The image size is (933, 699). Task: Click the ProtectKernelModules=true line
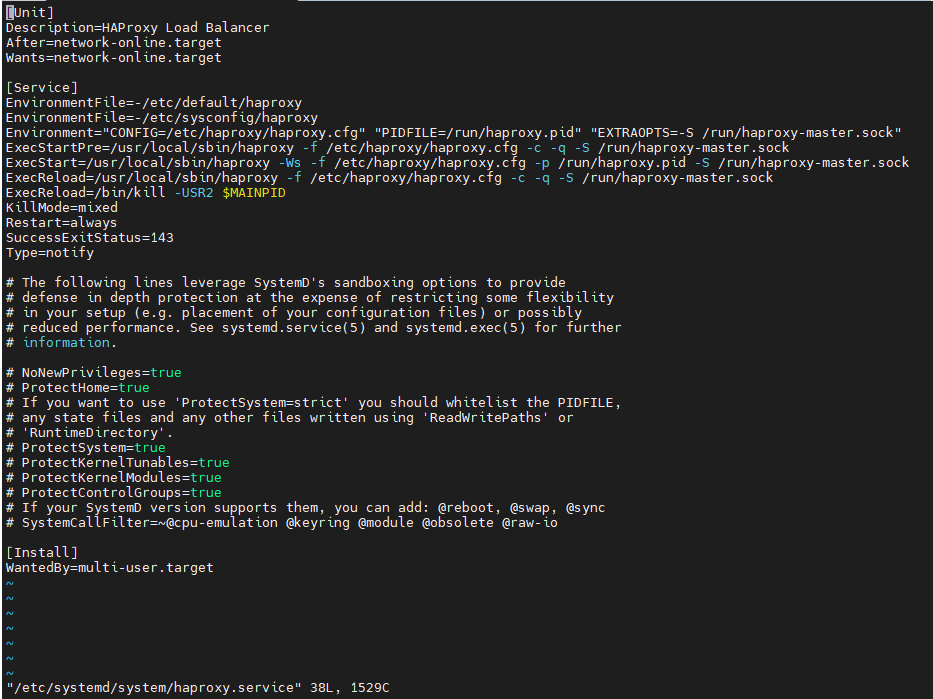coord(114,478)
